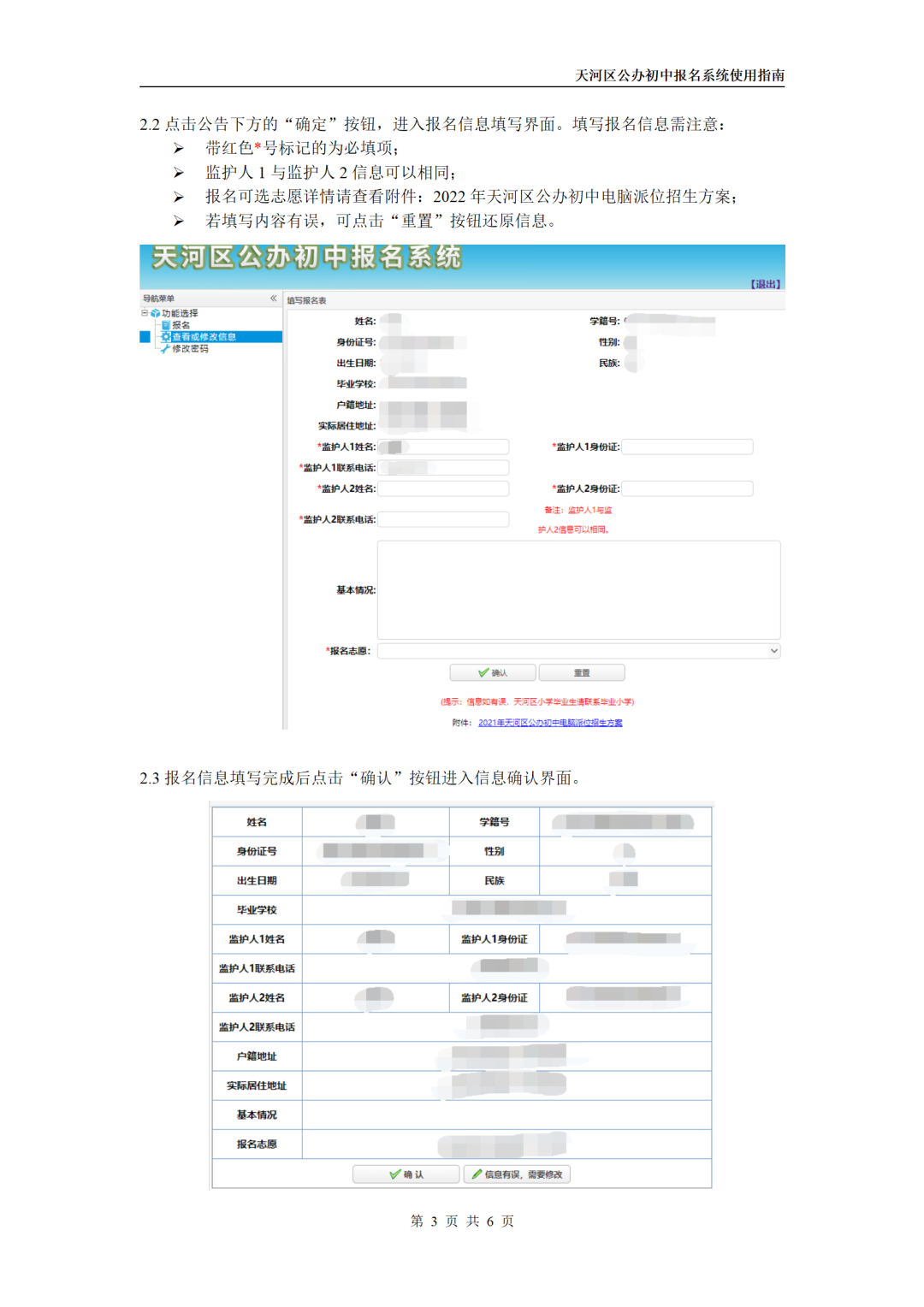Click the section 2.3 heading text

364,778
